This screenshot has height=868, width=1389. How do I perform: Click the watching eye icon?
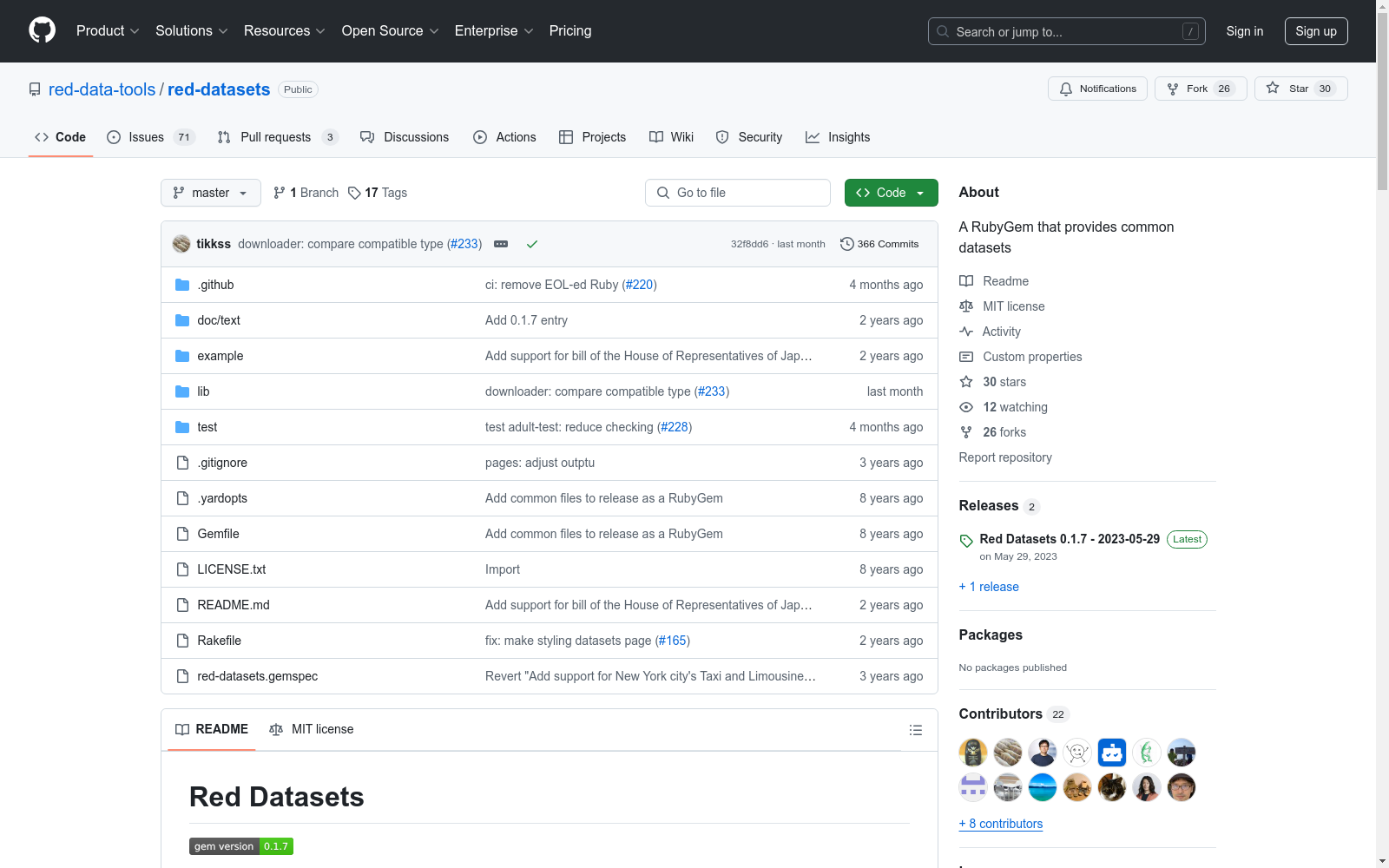[966, 407]
